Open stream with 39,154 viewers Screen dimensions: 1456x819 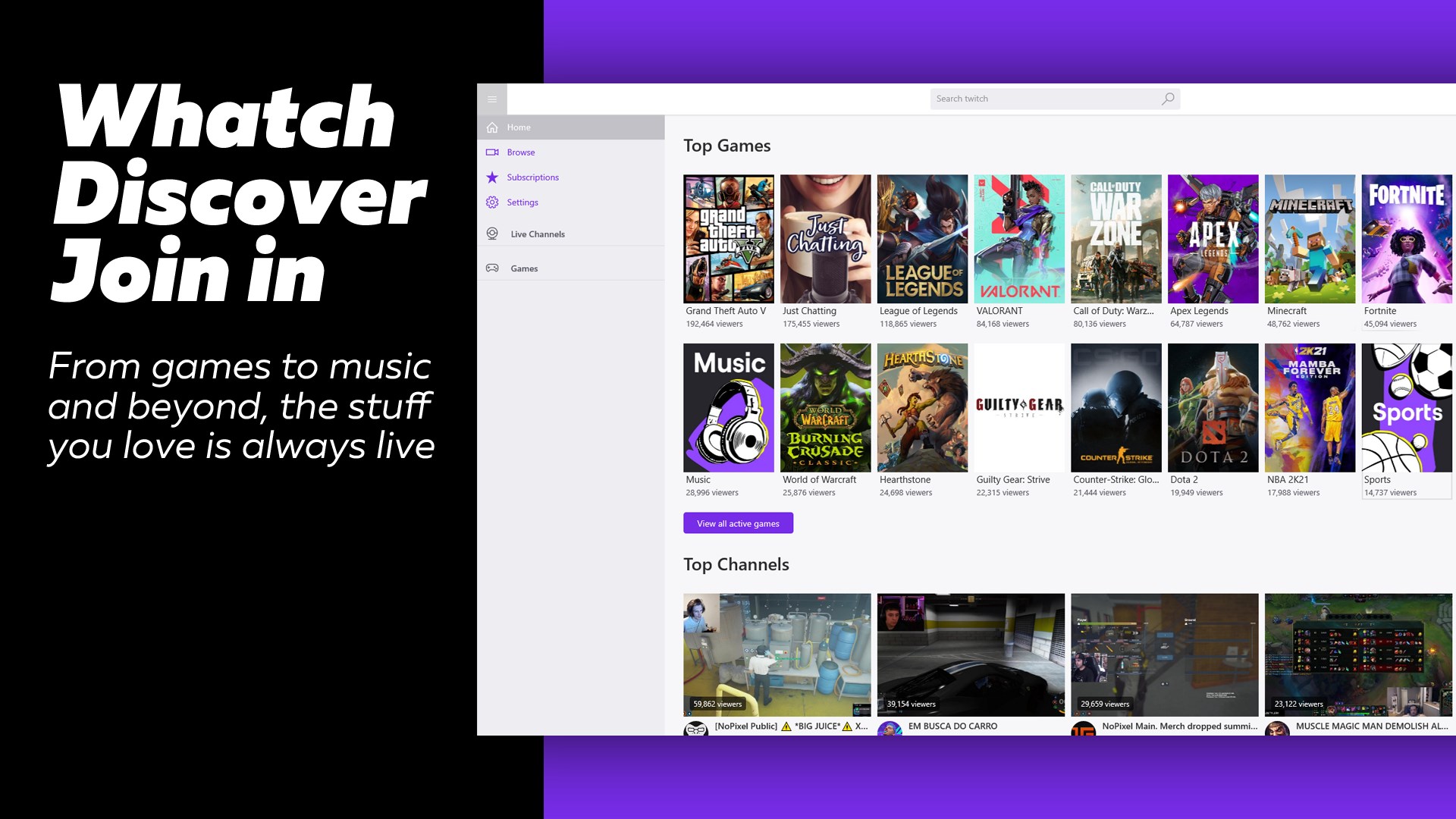click(971, 654)
